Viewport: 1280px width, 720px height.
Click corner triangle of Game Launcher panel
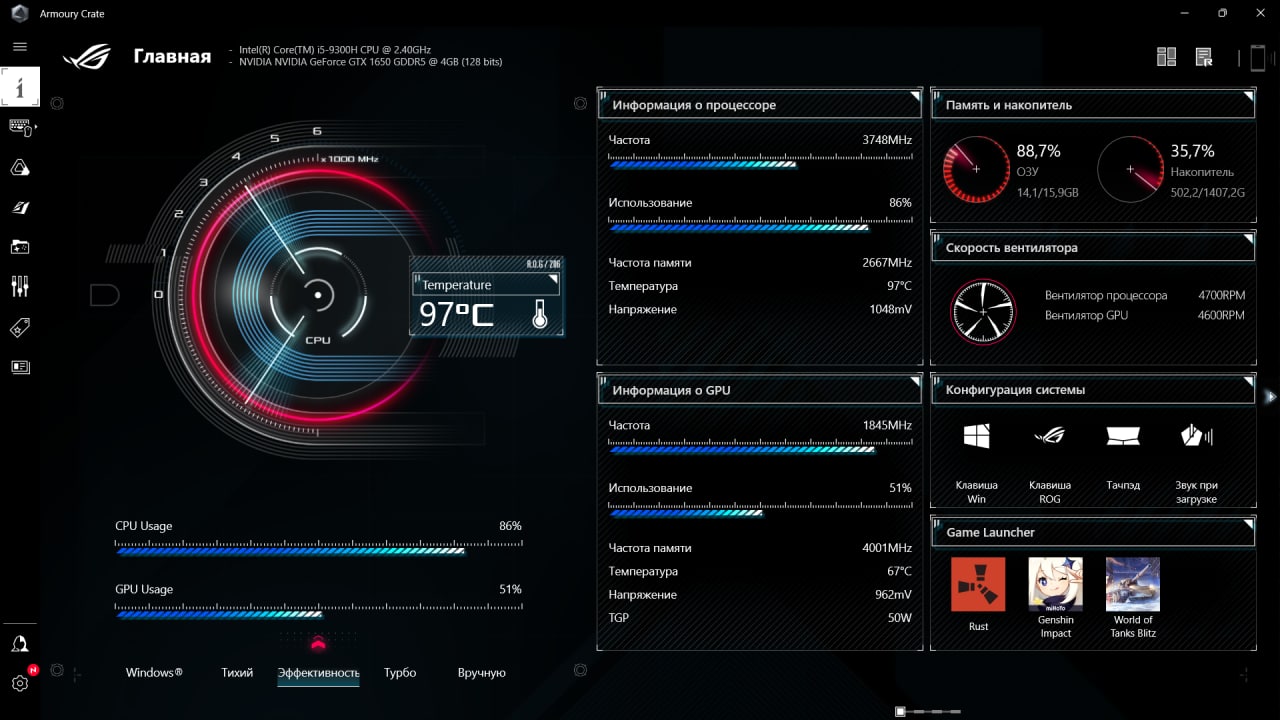click(x=1248, y=524)
